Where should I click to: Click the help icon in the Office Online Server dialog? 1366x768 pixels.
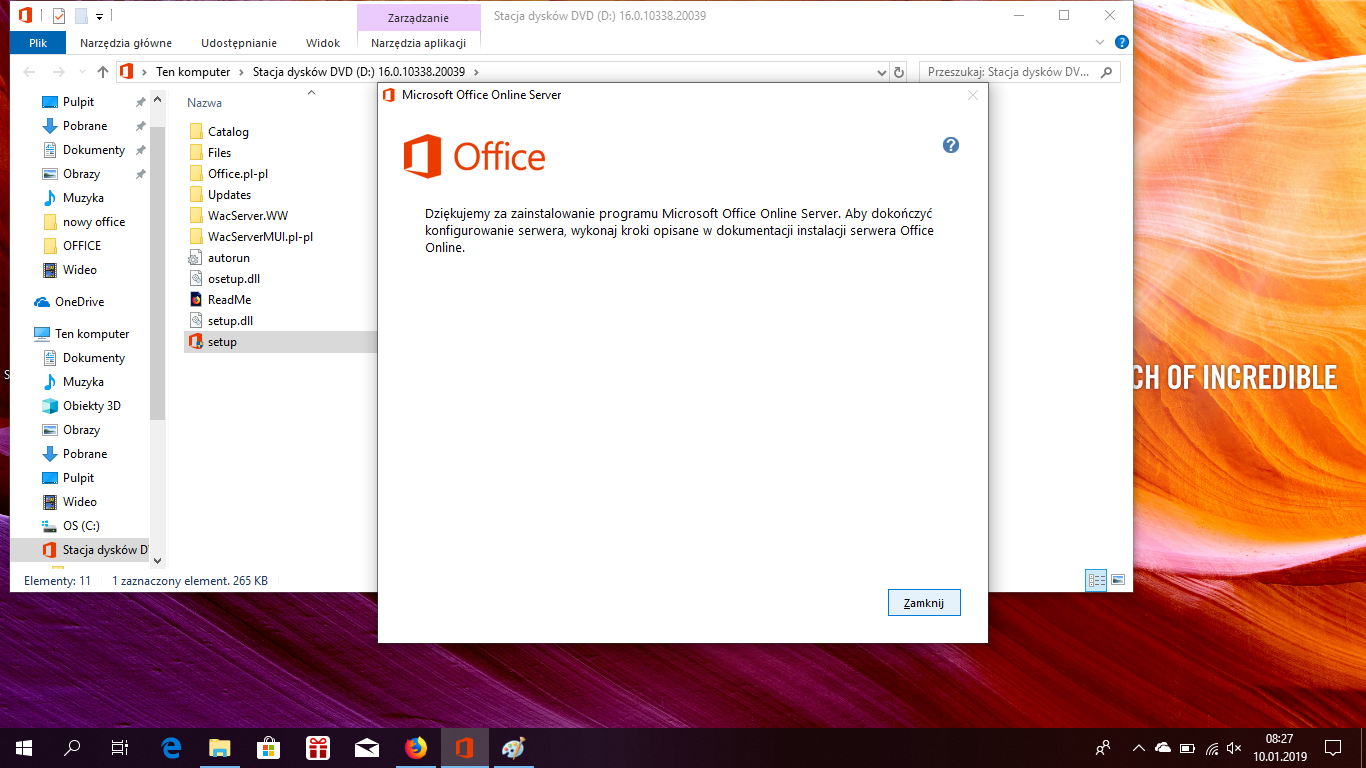[x=951, y=145]
